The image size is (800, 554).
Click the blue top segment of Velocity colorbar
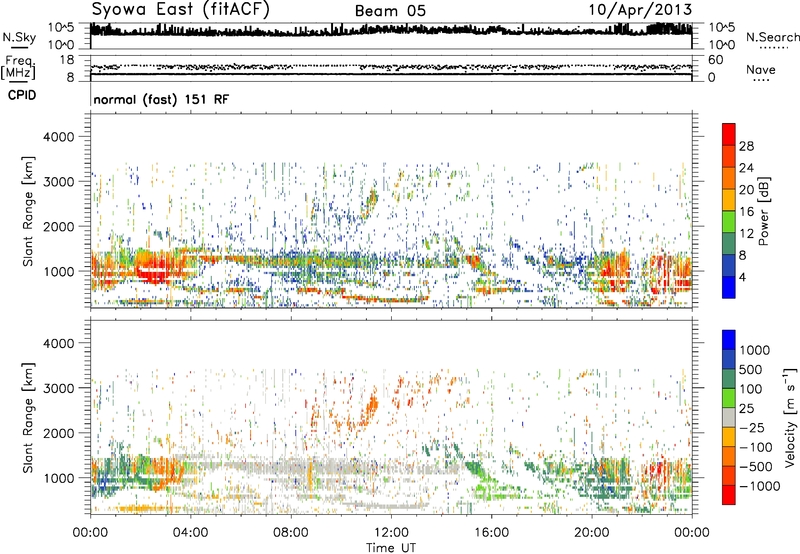click(x=729, y=340)
